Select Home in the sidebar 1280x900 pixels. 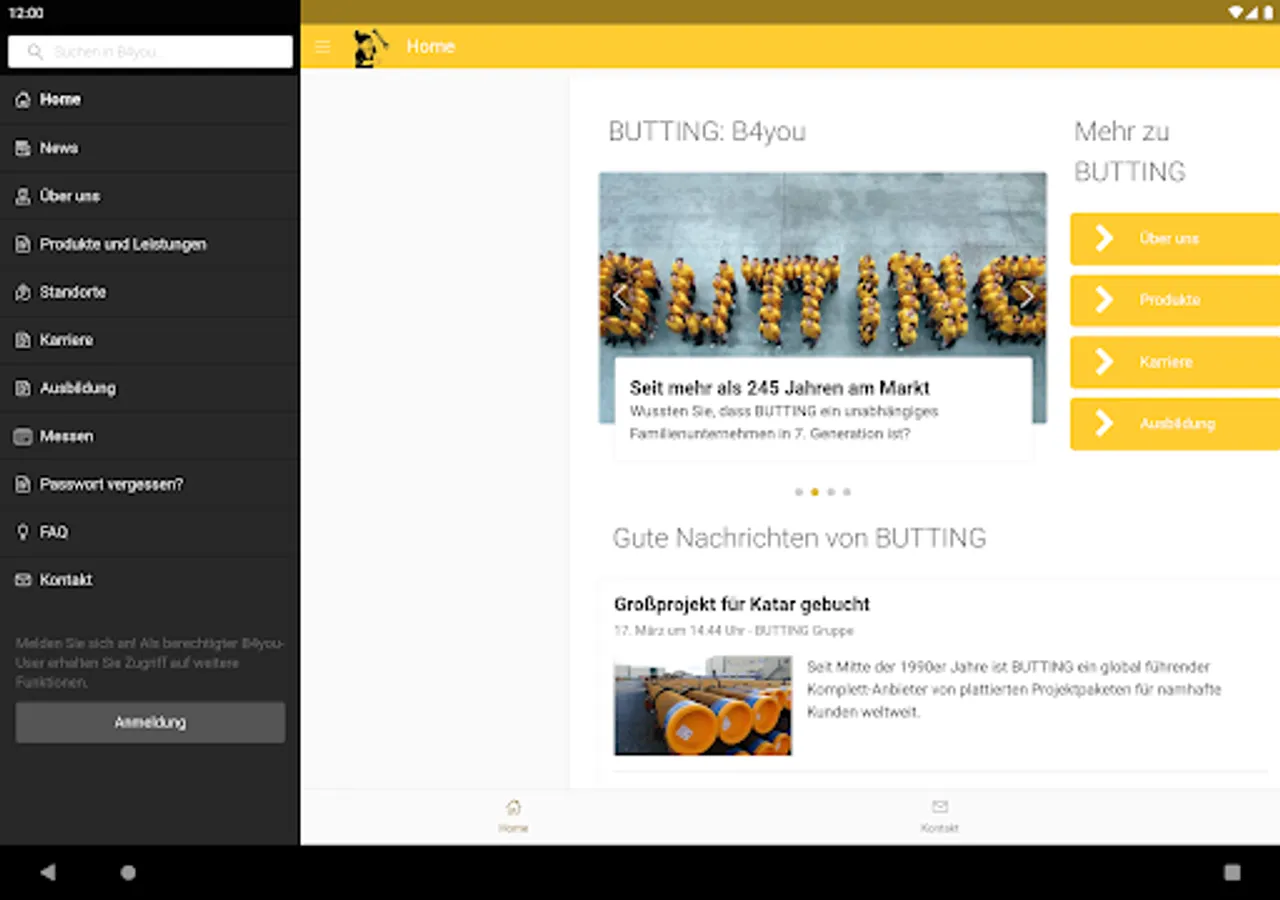150,100
